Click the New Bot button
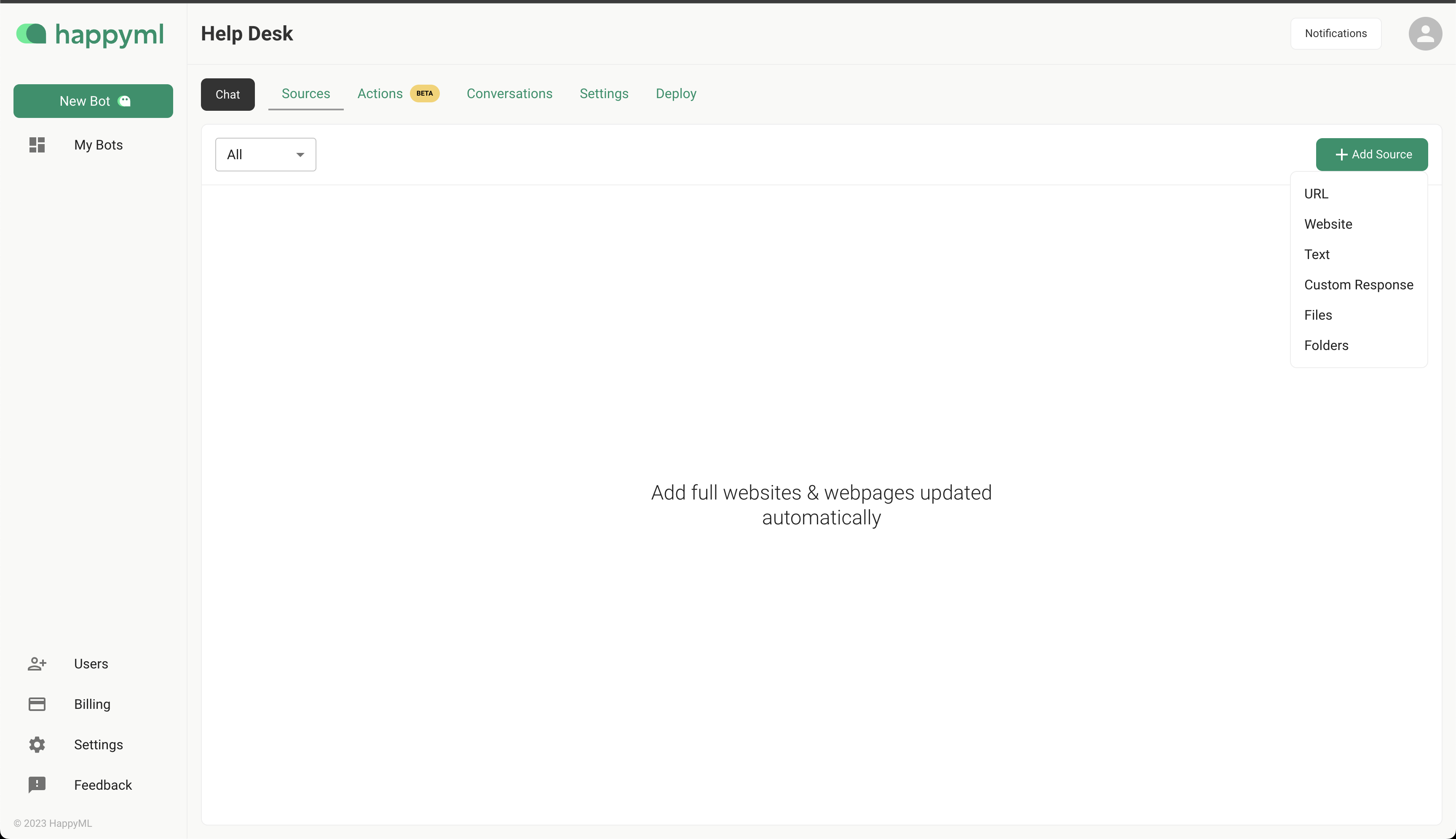Image resolution: width=1456 pixels, height=839 pixels. (93, 101)
